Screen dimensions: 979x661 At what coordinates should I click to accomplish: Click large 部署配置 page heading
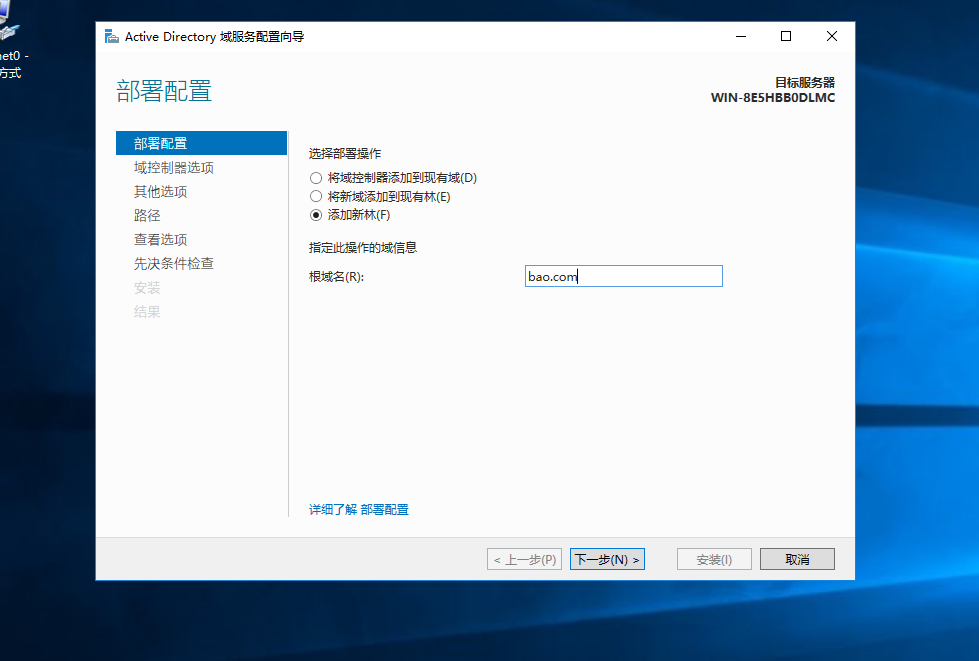click(164, 91)
